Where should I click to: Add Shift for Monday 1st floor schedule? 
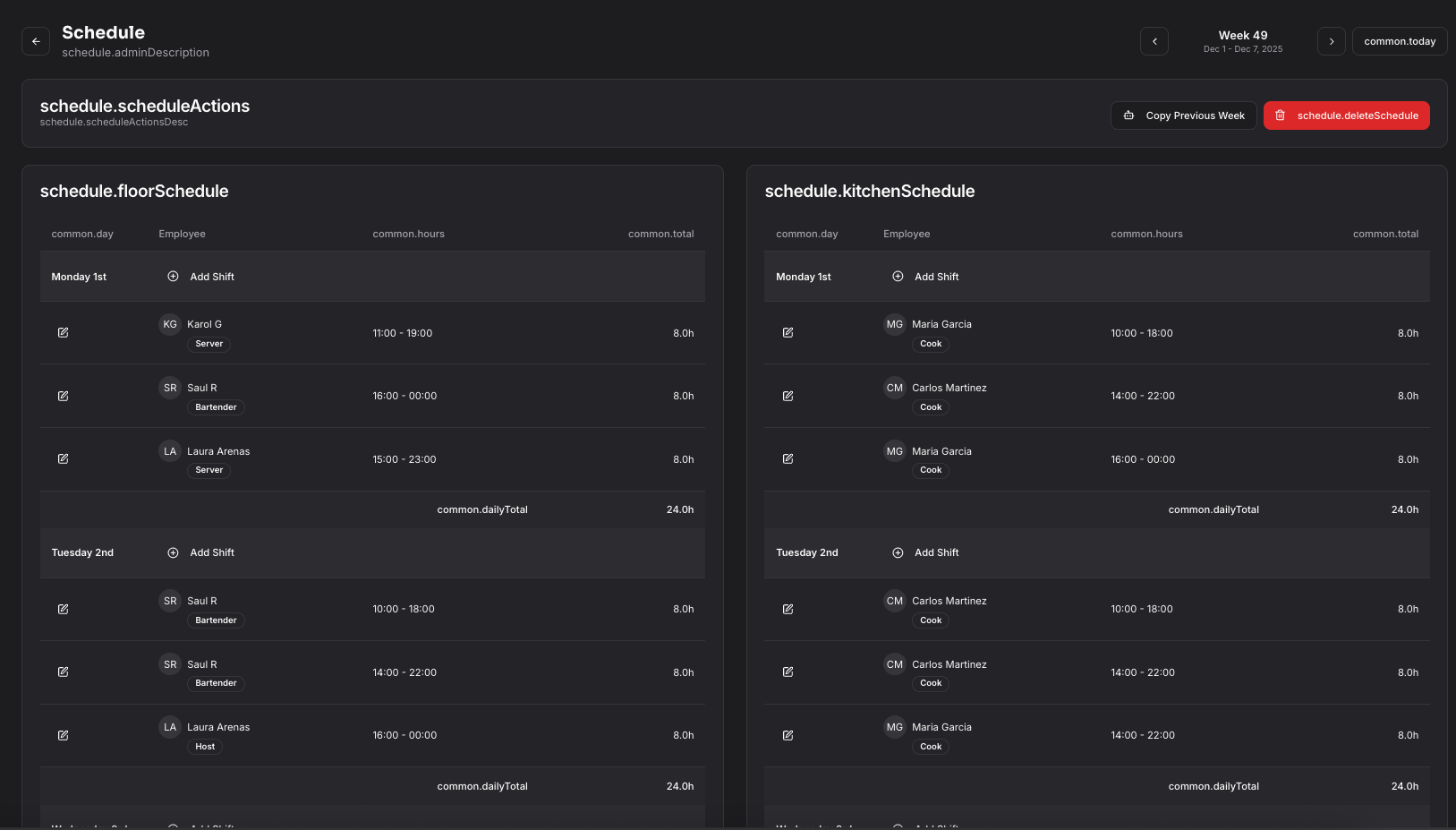[201, 277]
